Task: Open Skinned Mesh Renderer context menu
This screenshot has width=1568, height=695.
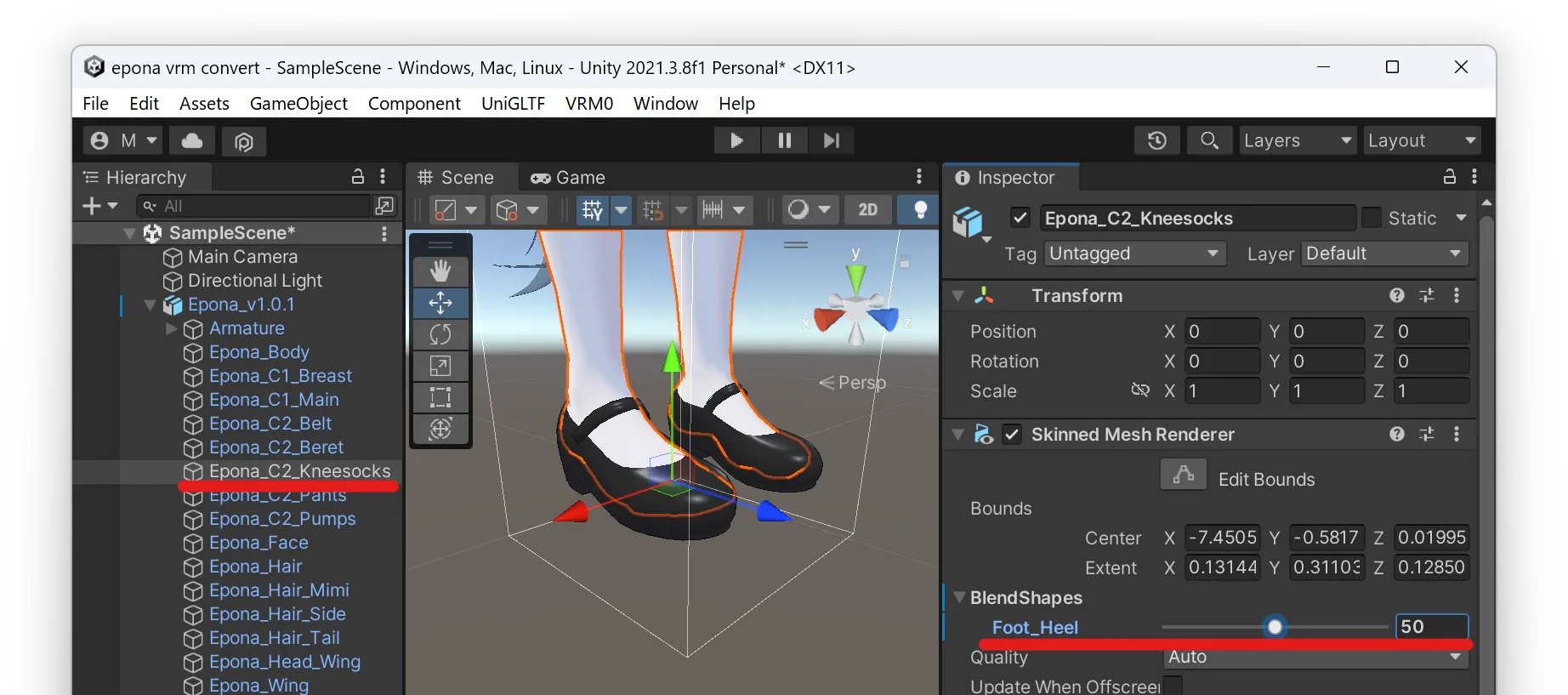Action: point(1457,434)
